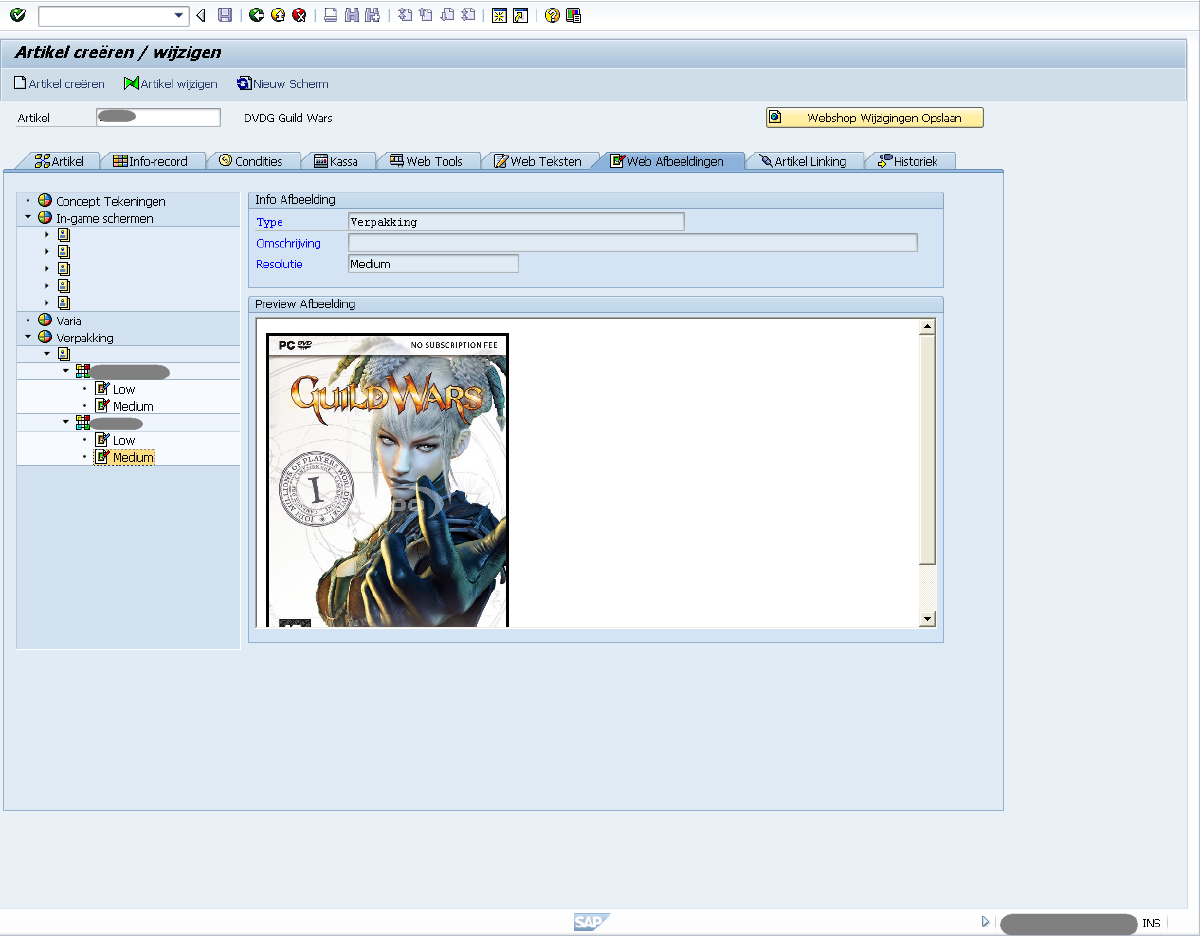The width and height of the screenshot is (1200, 936).
Task: Click the green checkmark Enter icon
Action: [17, 15]
